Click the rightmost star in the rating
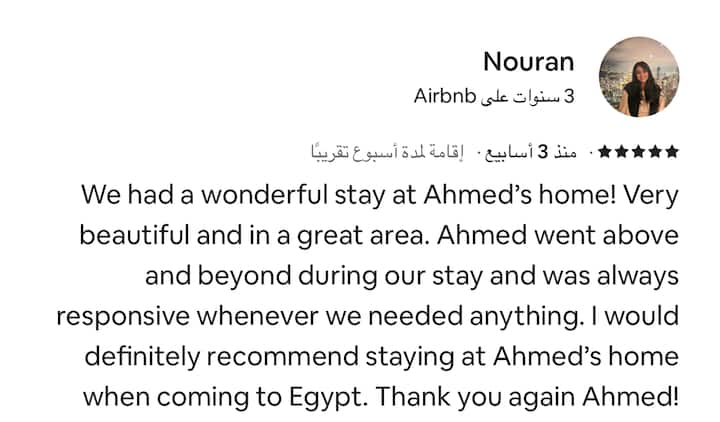The width and height of the screenshot is (720, 422). [x=672, y=152]
